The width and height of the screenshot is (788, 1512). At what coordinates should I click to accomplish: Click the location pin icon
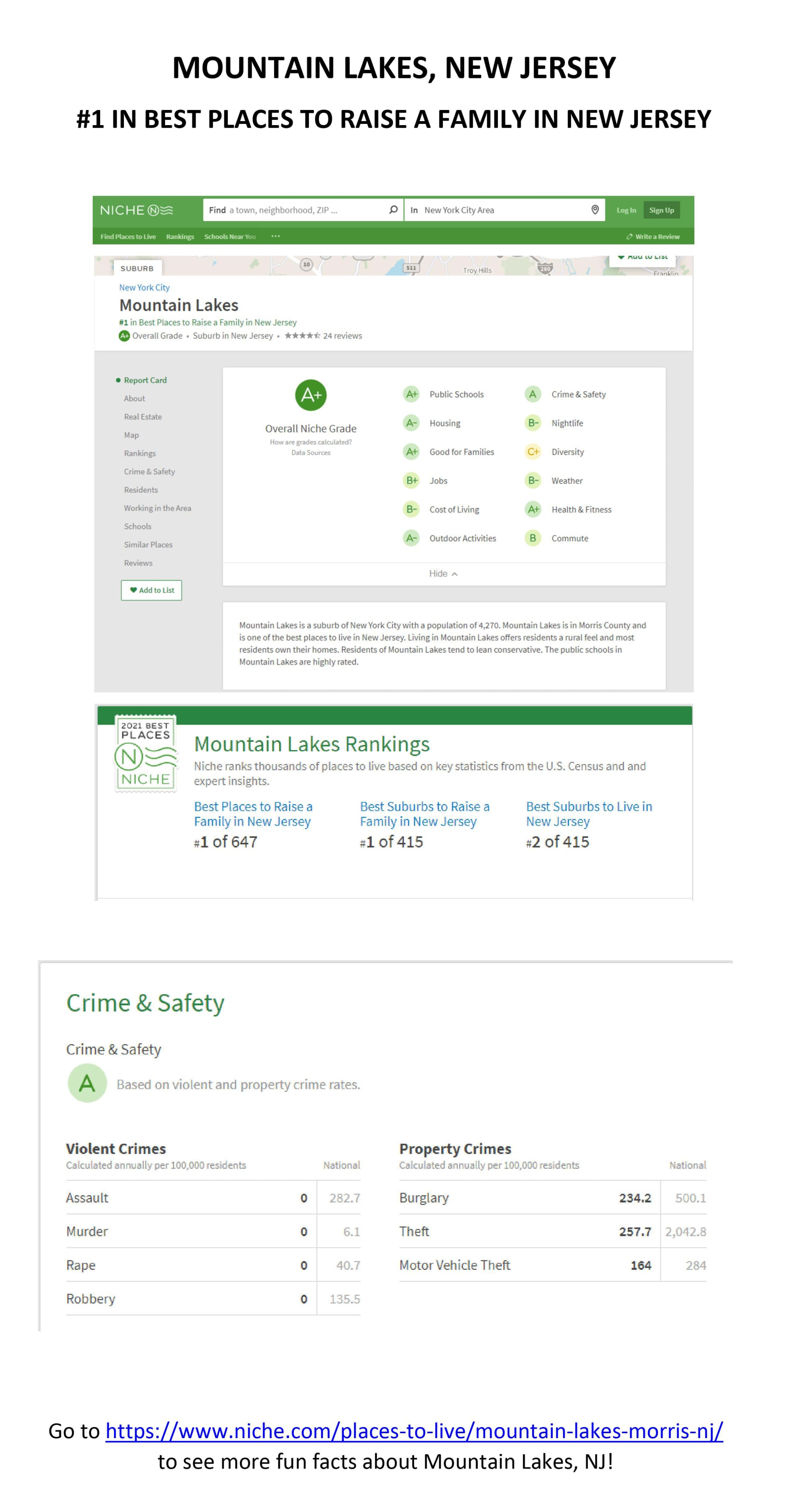pos(595,210)
